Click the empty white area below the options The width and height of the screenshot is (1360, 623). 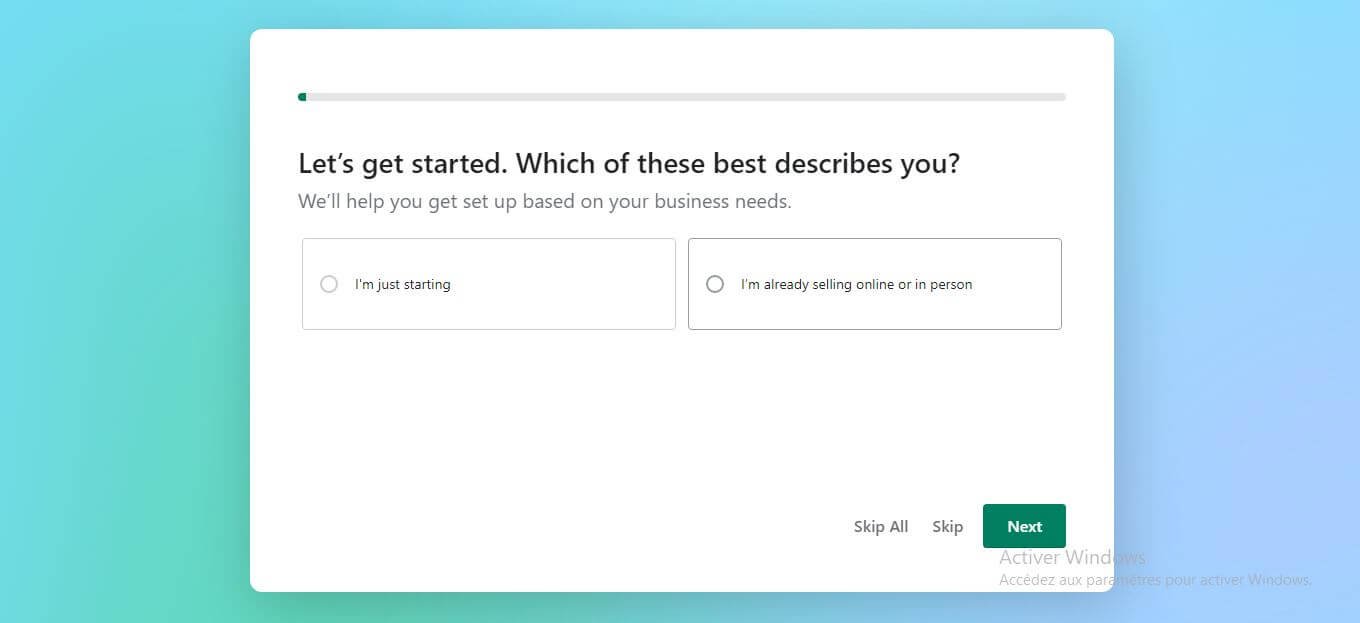point(600,420)
